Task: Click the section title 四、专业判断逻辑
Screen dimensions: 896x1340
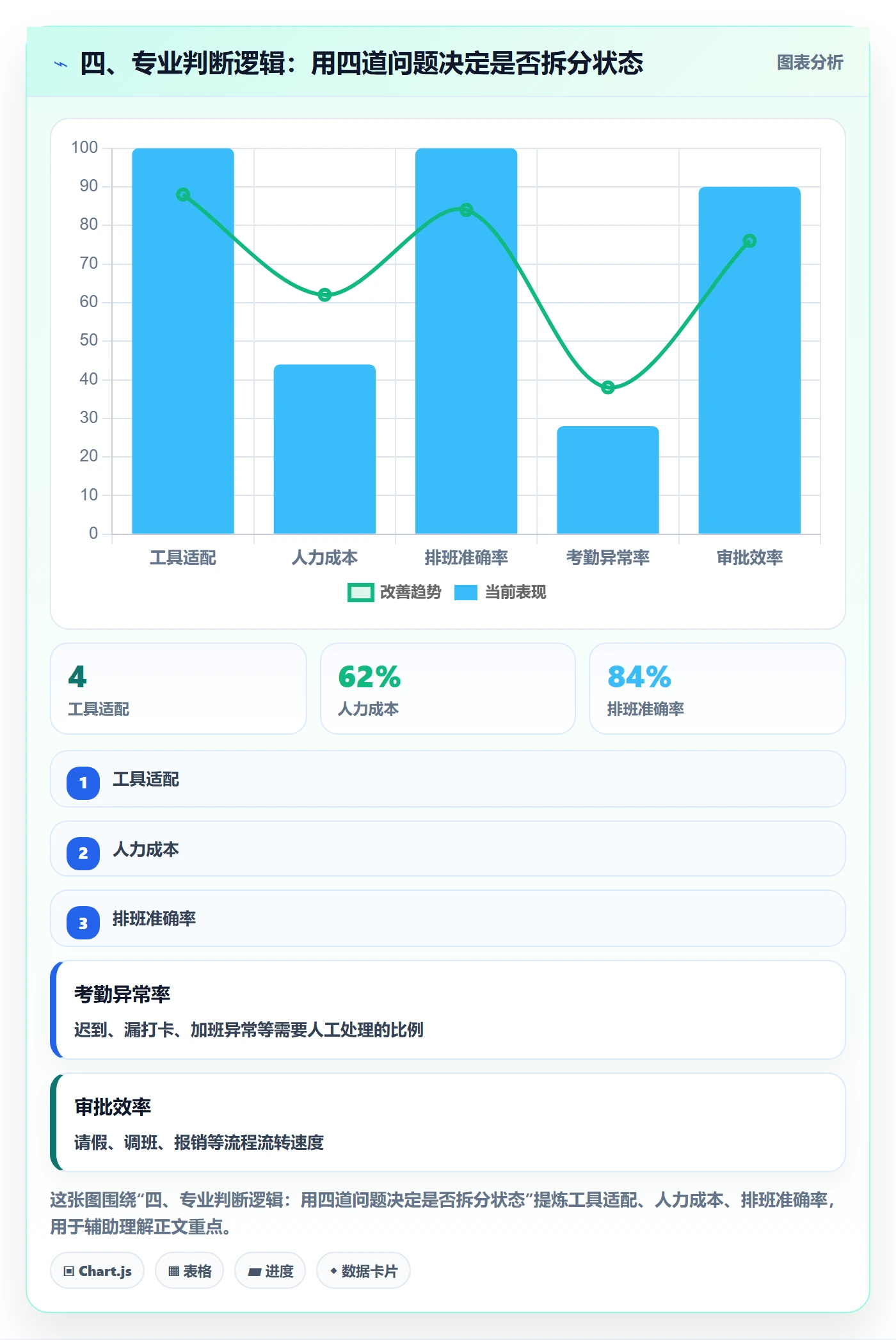Action: click(362, 63)
